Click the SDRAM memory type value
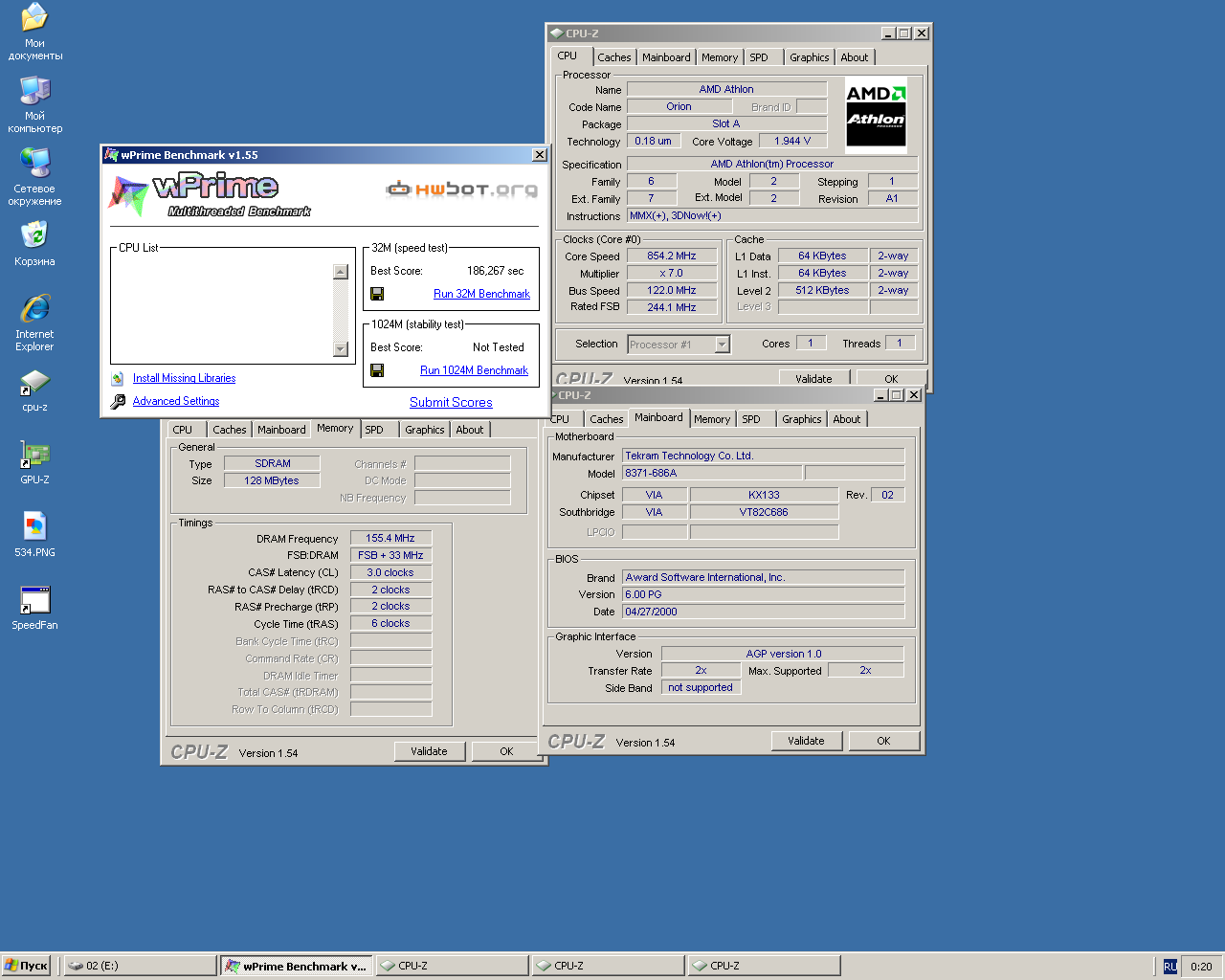The height and width of the screenshot is (980, 1225). point(273,464)
